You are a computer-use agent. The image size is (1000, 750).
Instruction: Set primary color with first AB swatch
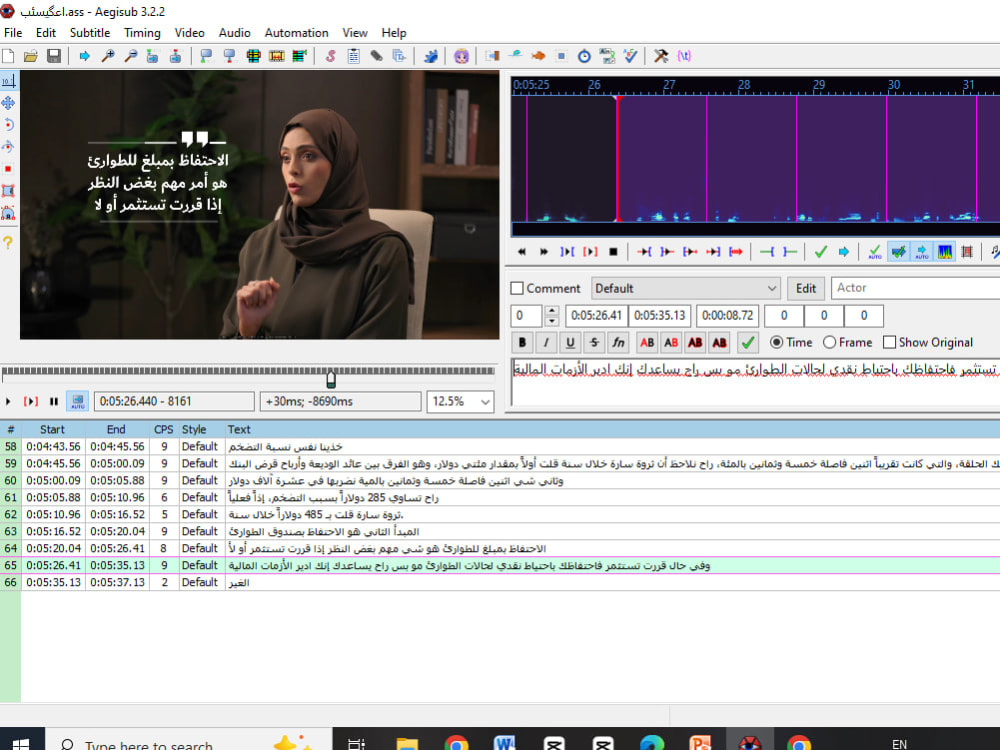point(647,342)
